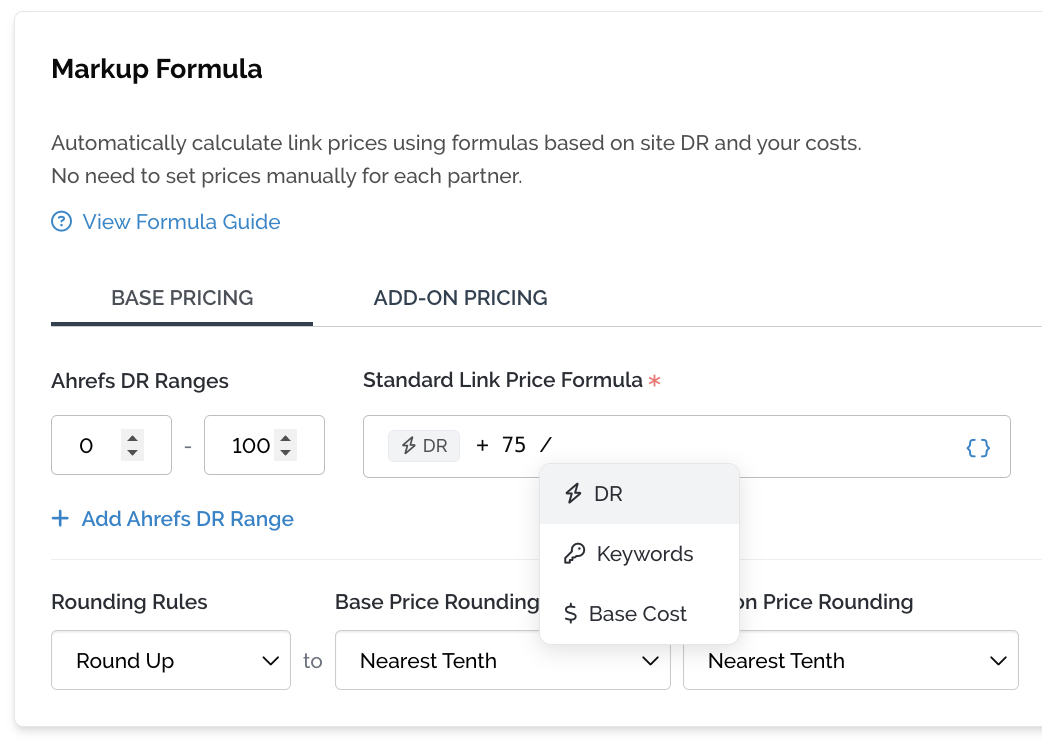Pick Base Cost variable option
1042x742 pixels.
[639, 614]
